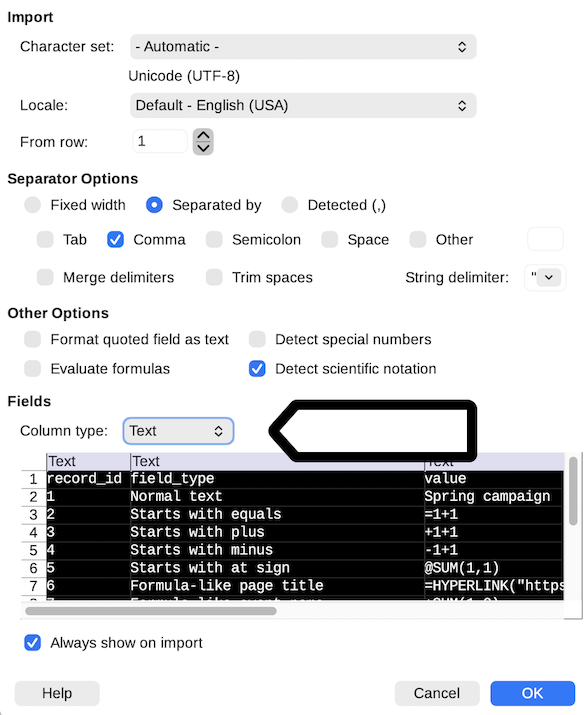This screenshot has width=588, height=715.
Task: Enable the Other separator checkbox
Action: pos(417,239)
